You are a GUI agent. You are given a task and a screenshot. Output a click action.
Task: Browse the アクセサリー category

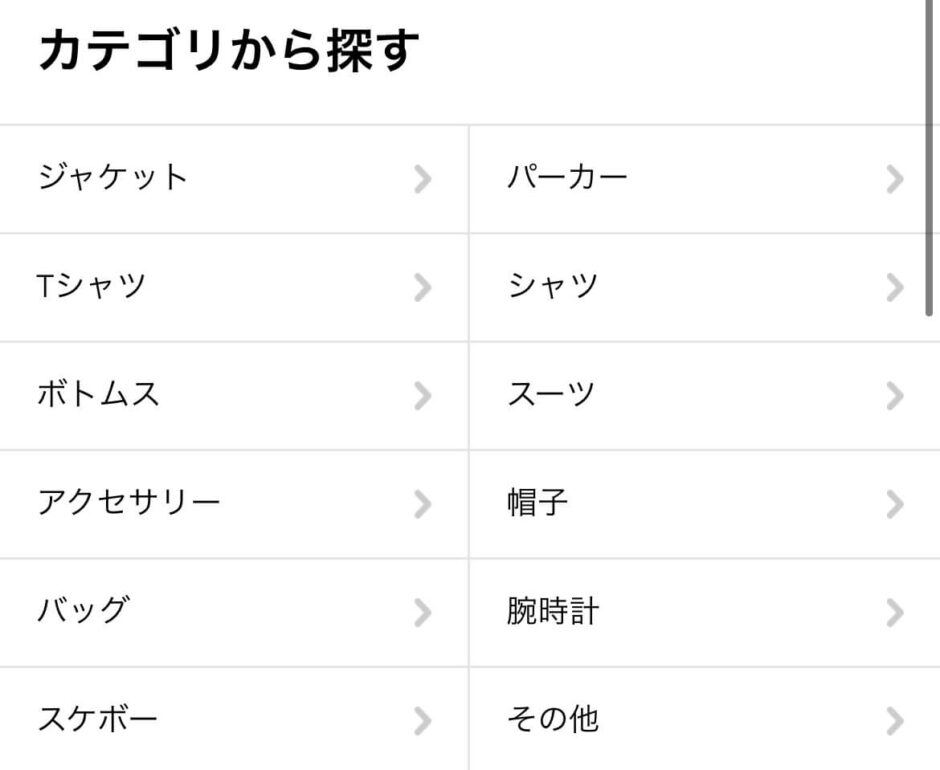[x=128, y=503]
